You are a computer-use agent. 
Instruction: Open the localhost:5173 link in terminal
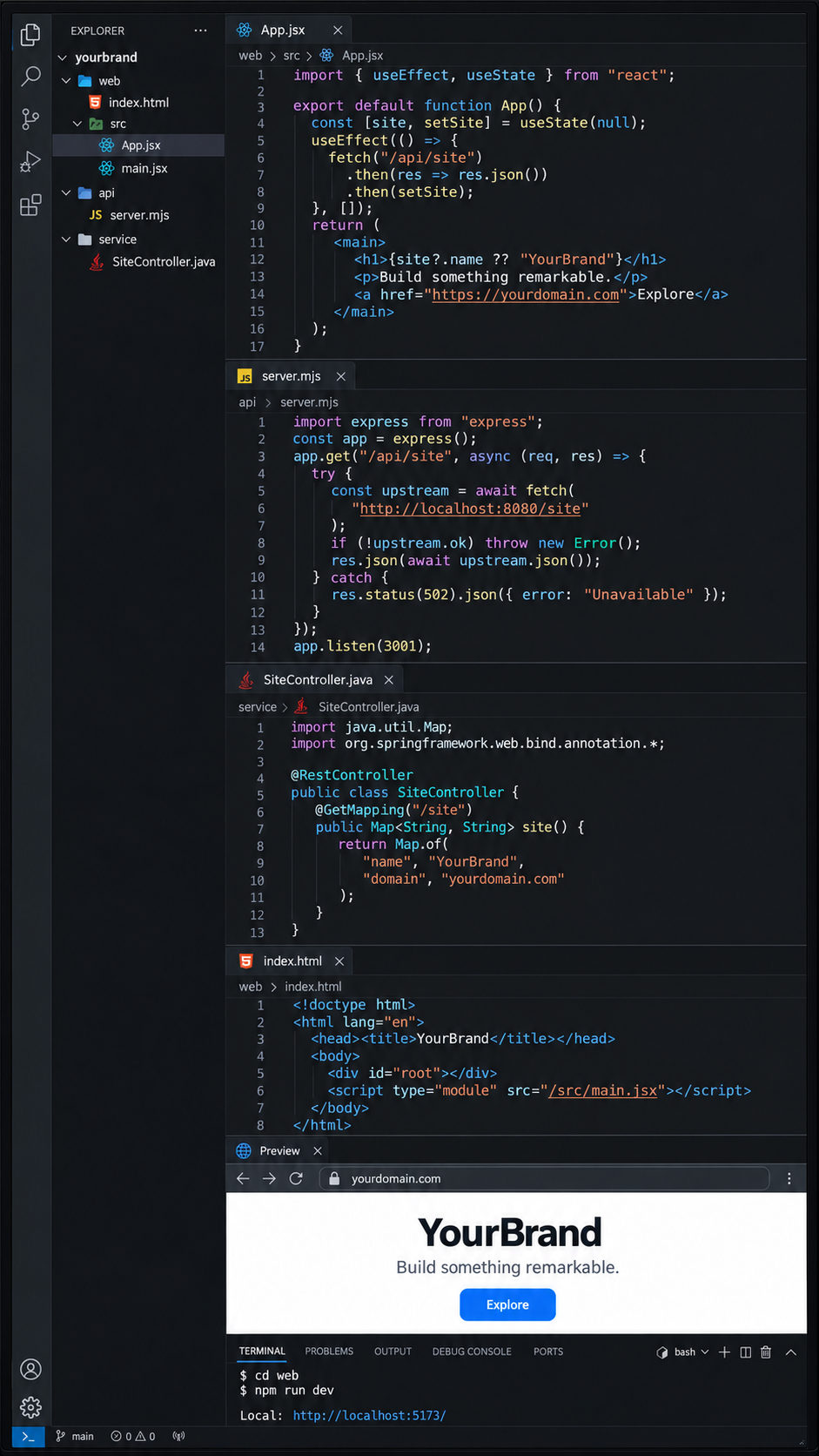pos(369,1415)
